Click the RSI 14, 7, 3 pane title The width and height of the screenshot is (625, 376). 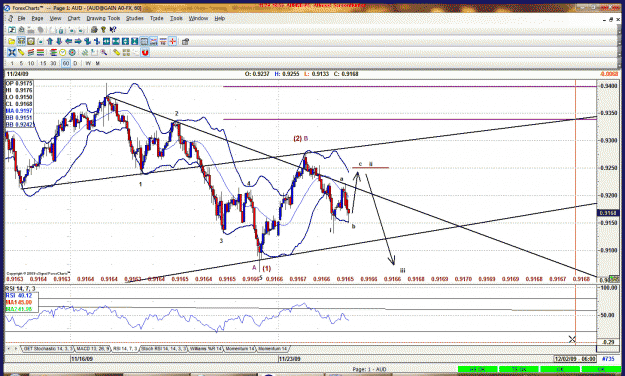coord(20,288)
